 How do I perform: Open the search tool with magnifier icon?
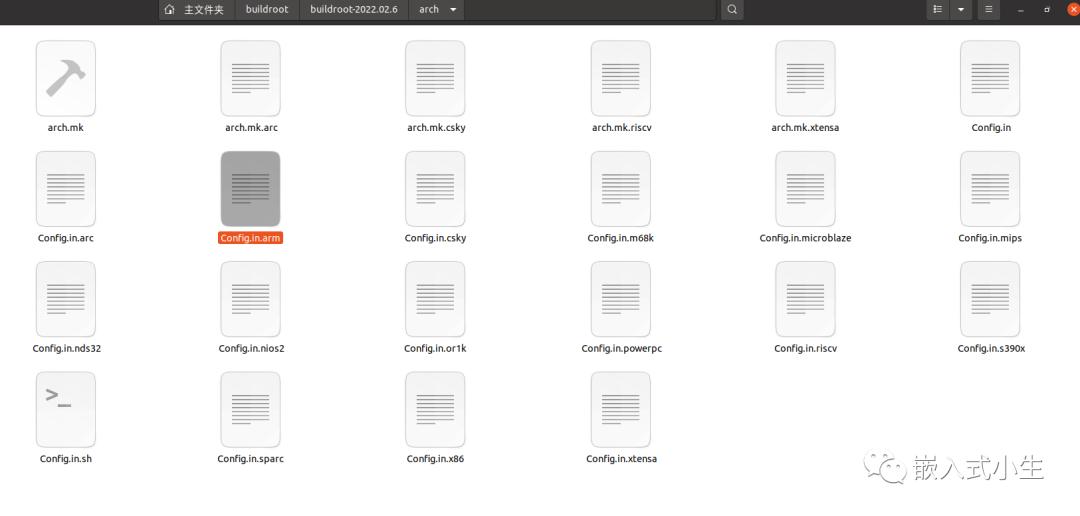pos(732,10)
